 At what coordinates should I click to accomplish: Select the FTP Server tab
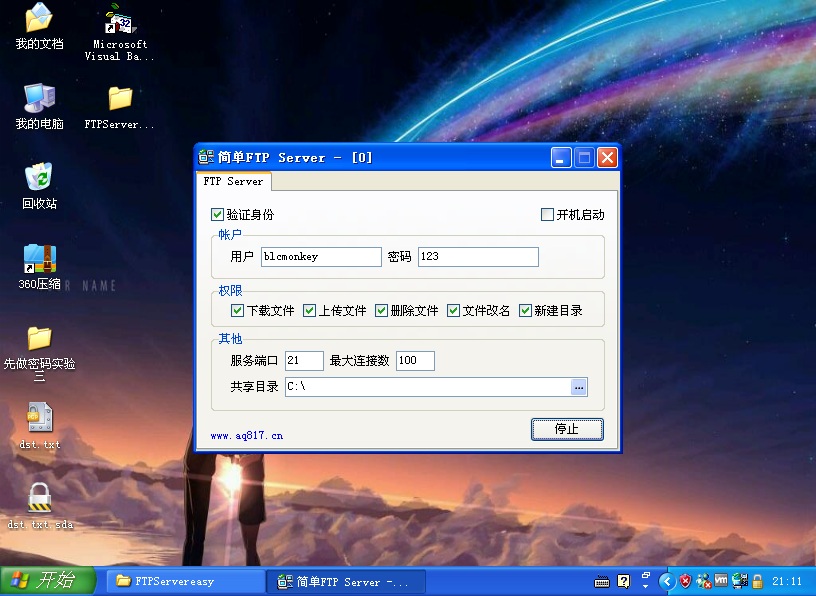234,181
